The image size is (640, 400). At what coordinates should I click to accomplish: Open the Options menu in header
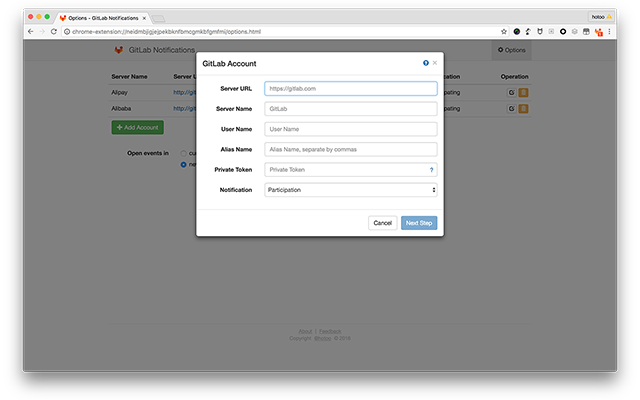(511, 50)
